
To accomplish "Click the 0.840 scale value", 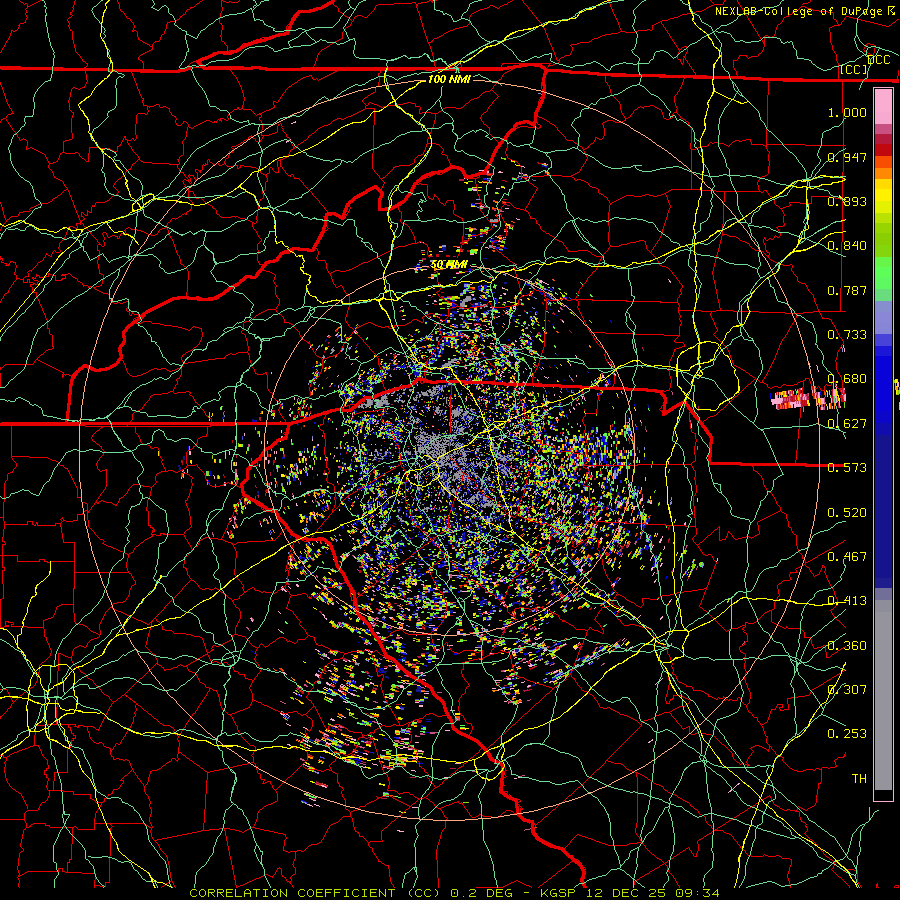I will coord(847,246).
